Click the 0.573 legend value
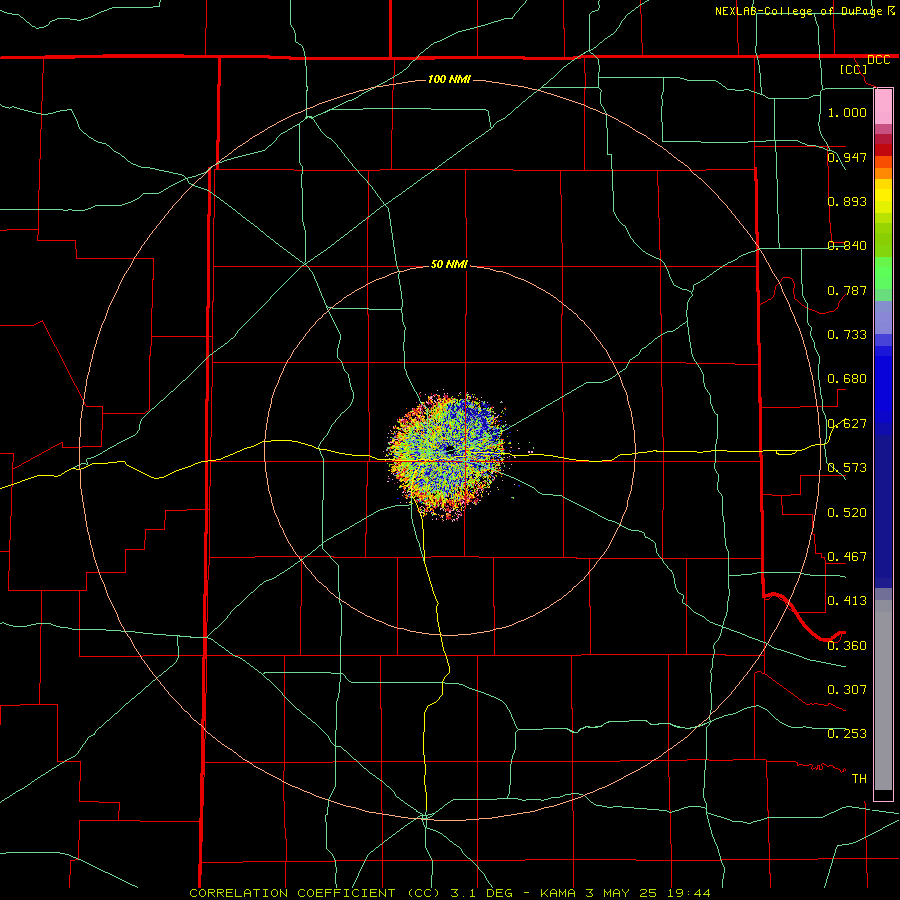This screenshot has width=900, height=900. [x=847, y=467]
